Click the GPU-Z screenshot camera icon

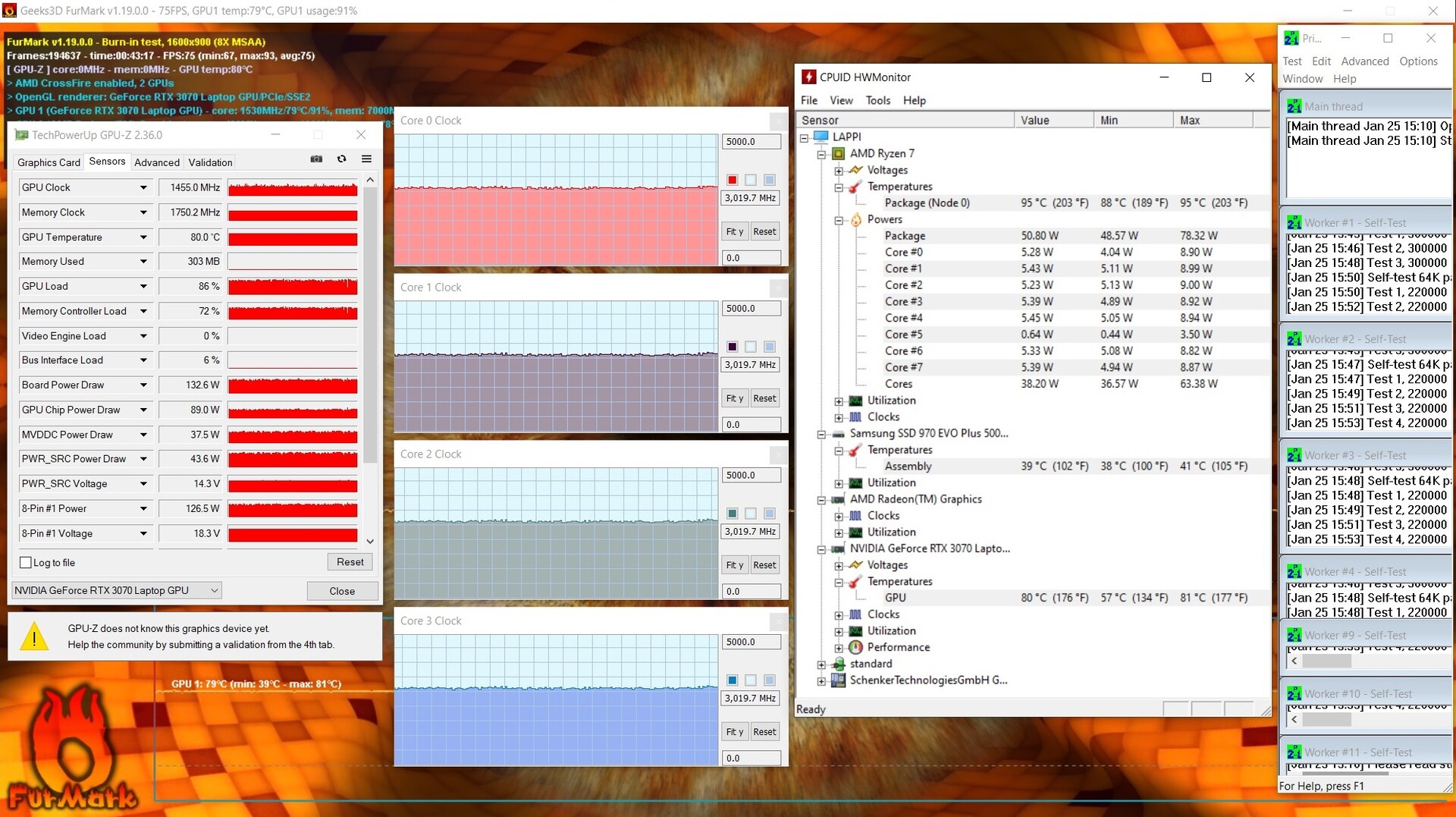point(316,159)
